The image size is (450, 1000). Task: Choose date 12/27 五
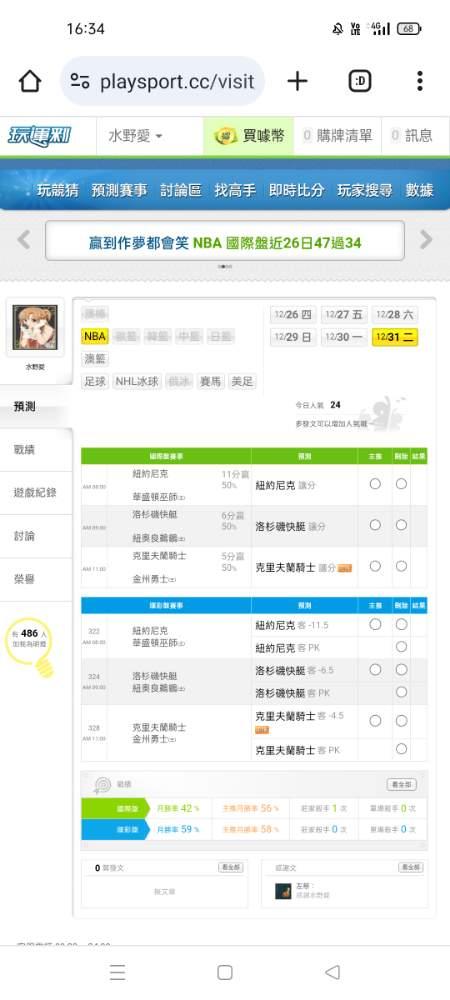(x=344, y=314)
